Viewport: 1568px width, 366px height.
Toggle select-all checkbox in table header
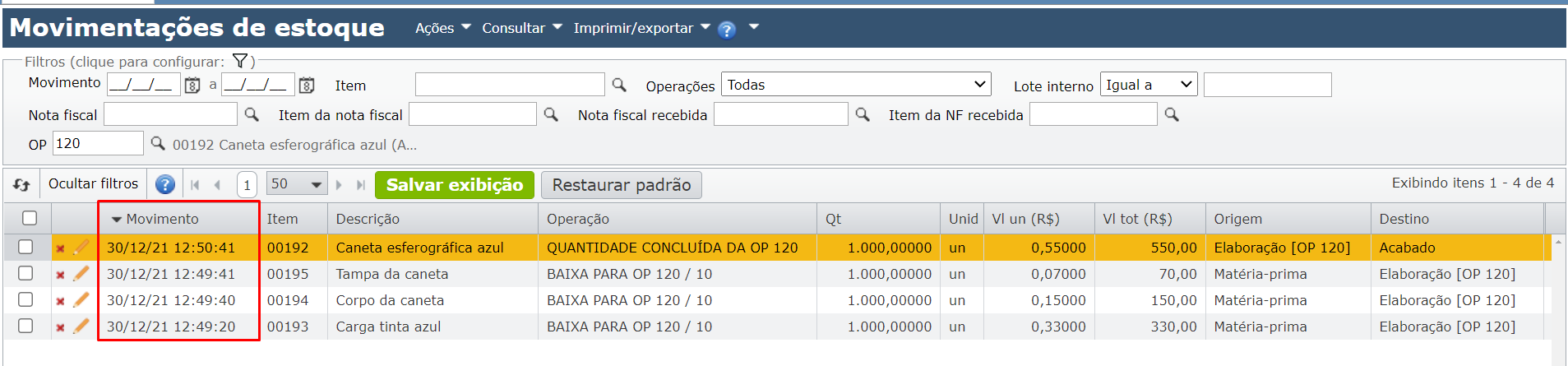[x=30, y=218]
